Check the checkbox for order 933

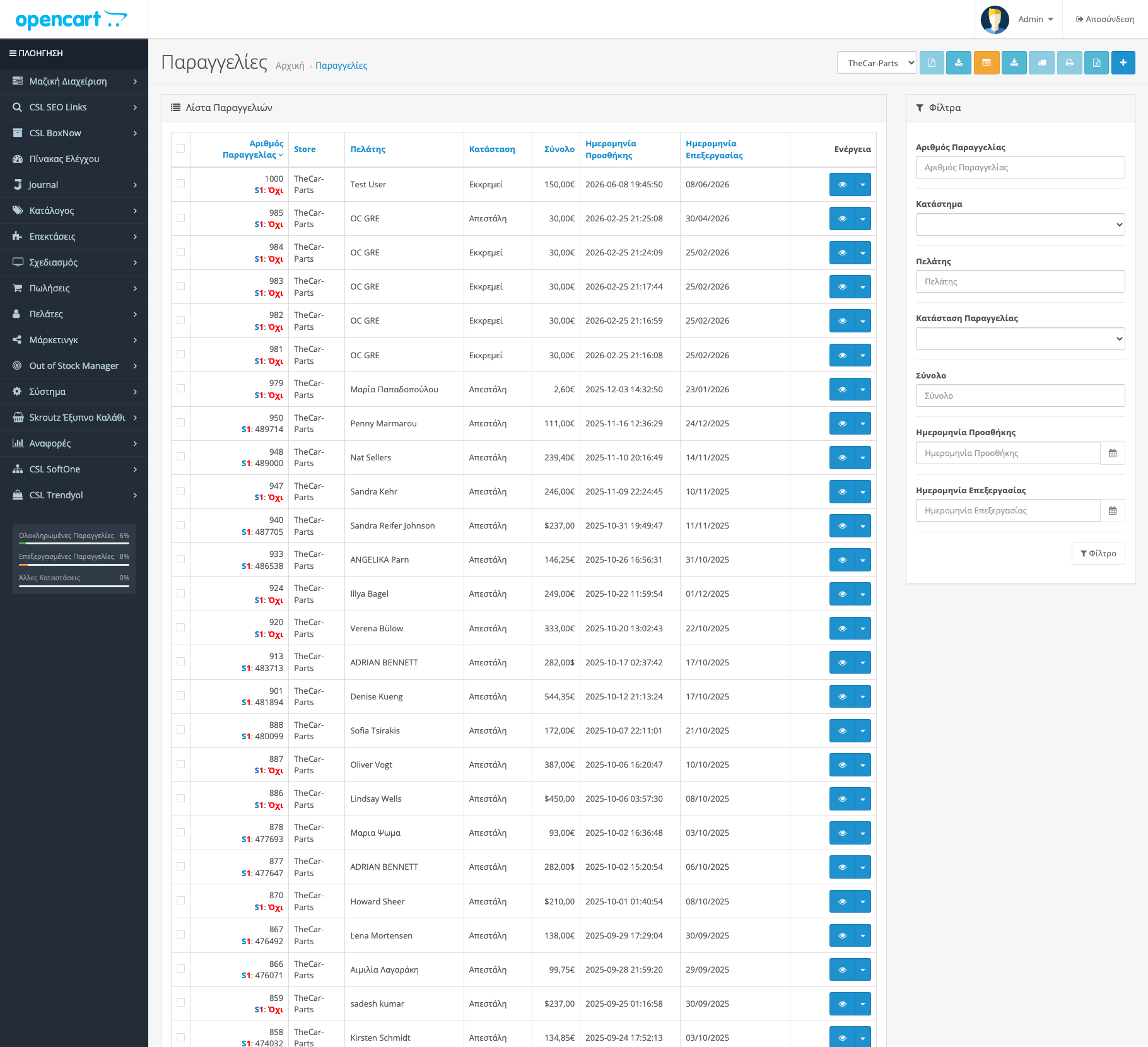click(181, 559)
